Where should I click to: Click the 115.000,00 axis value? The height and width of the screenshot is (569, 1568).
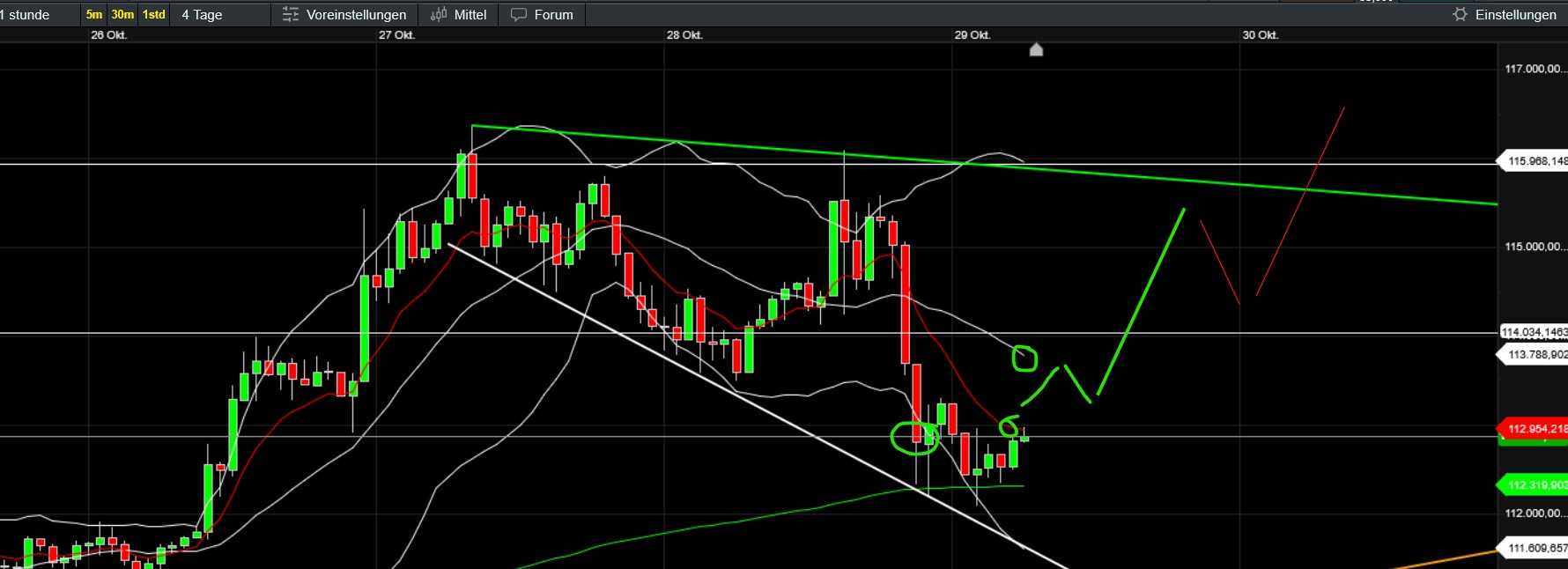tap(1535, 247)
